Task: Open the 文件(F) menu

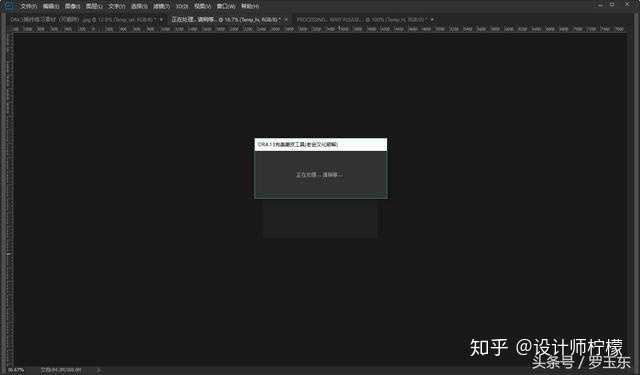Action: pos(29,7)
